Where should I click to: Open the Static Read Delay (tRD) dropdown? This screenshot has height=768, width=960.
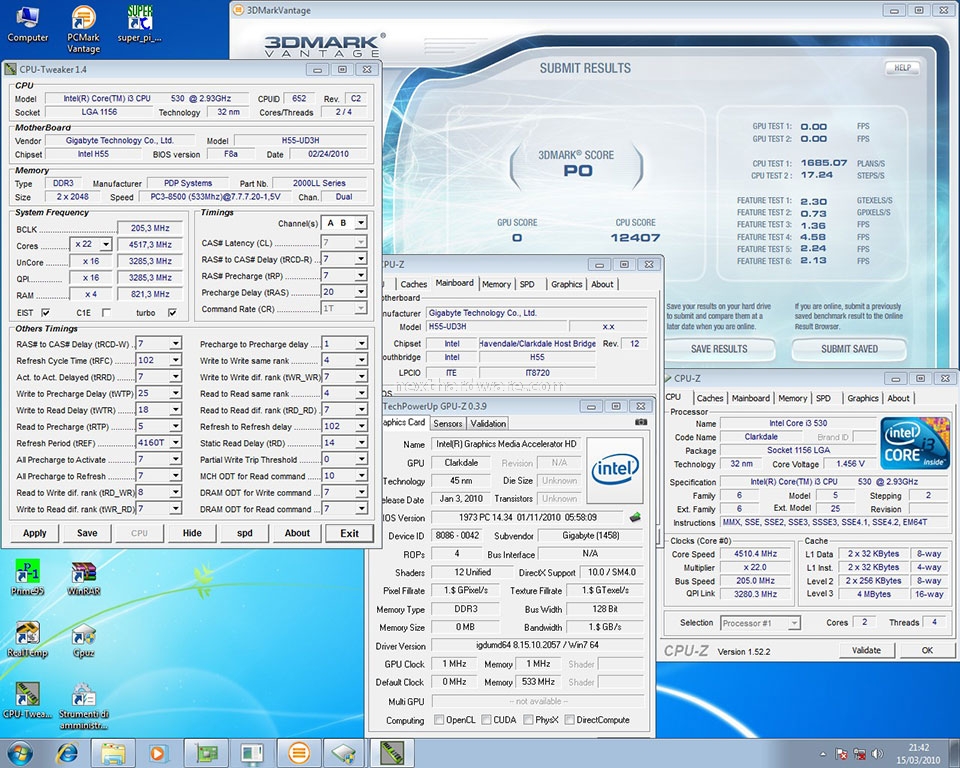(x=361, y=442)
